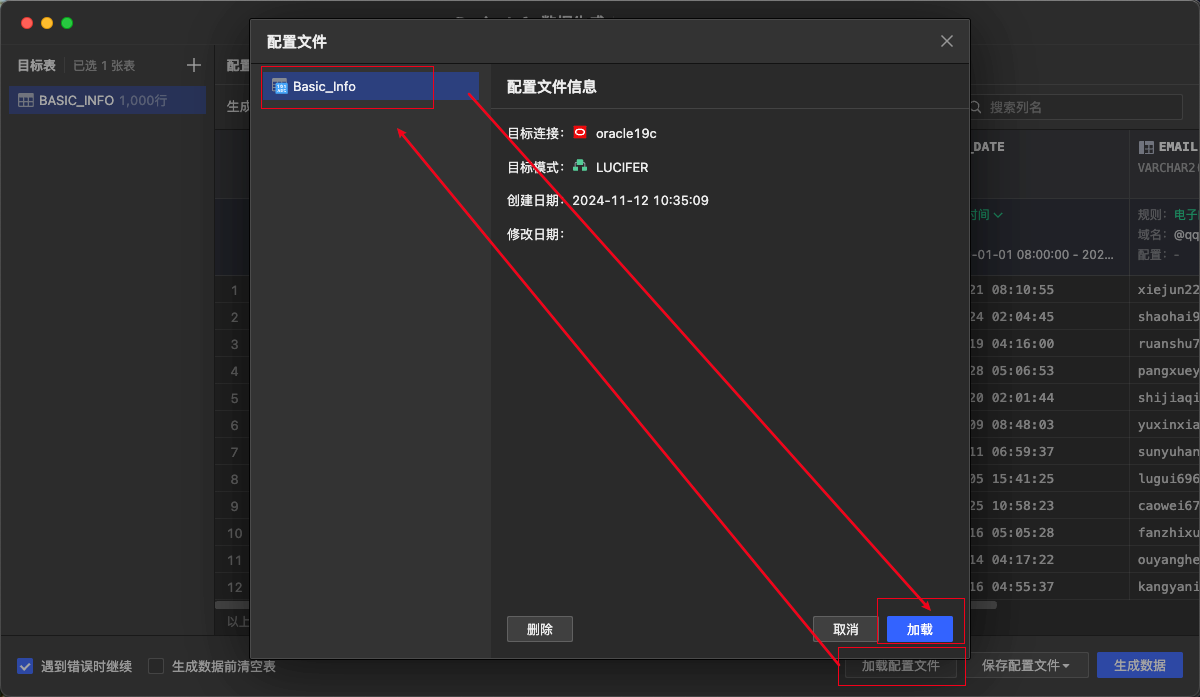Select the Basic_Info profile in the list
The width and height of the screenshot is (1200, 697).
[x=369, y=87]
